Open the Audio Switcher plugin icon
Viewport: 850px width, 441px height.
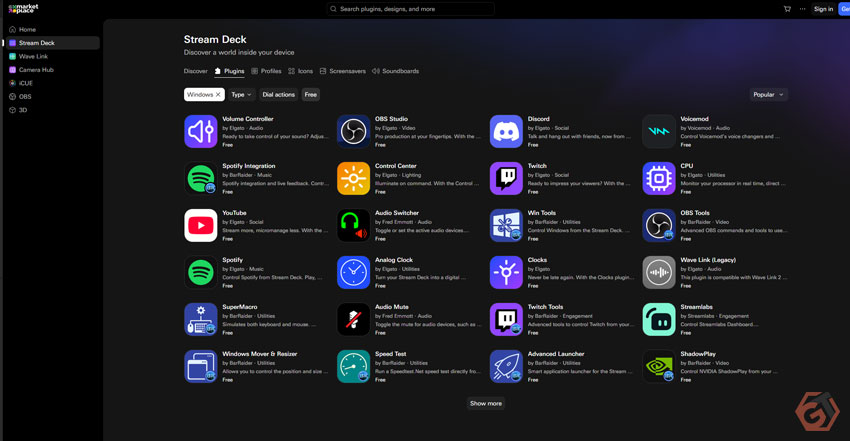[x=353, y=225]
